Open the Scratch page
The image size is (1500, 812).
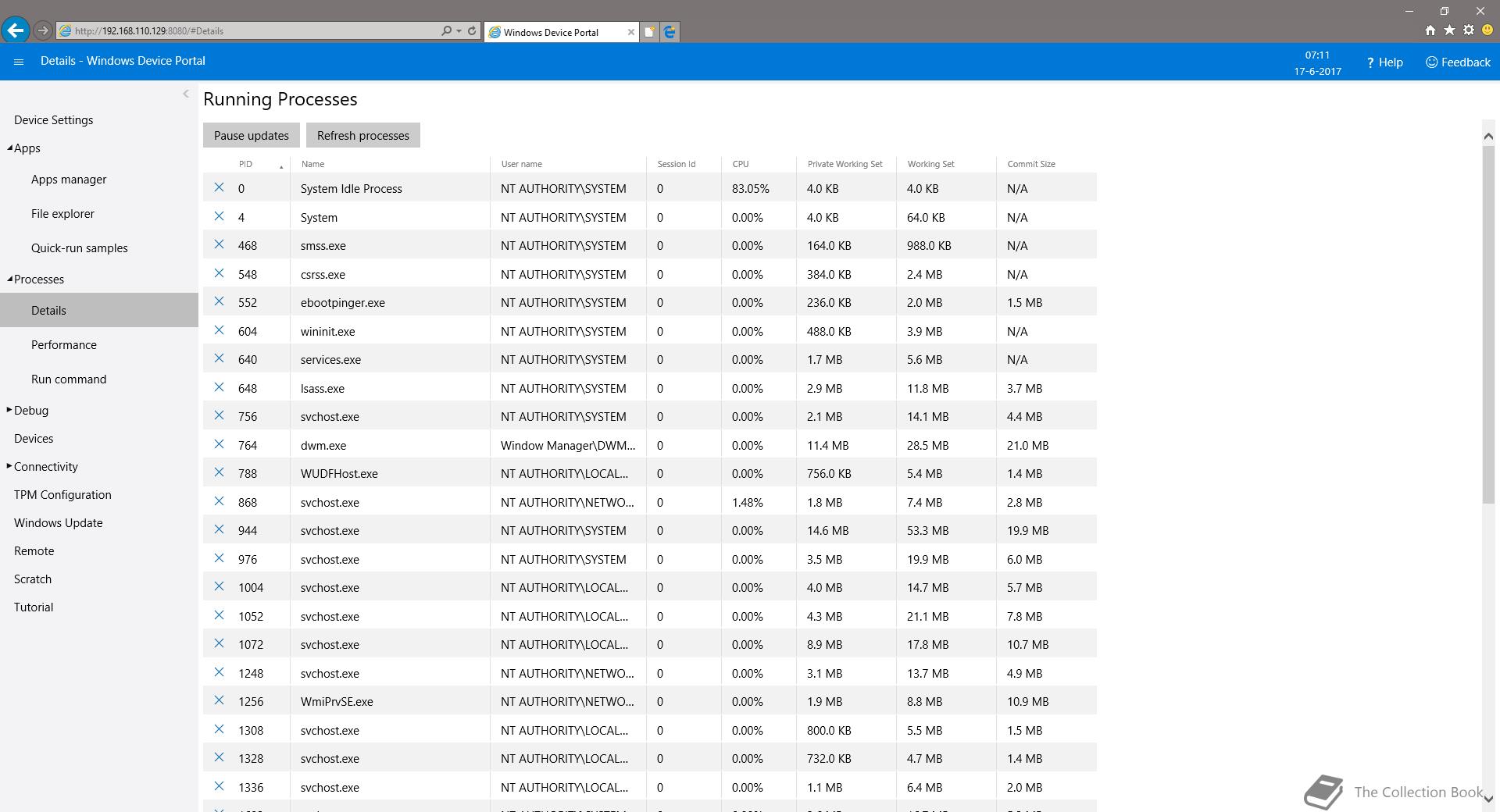(x=33, y=579)
